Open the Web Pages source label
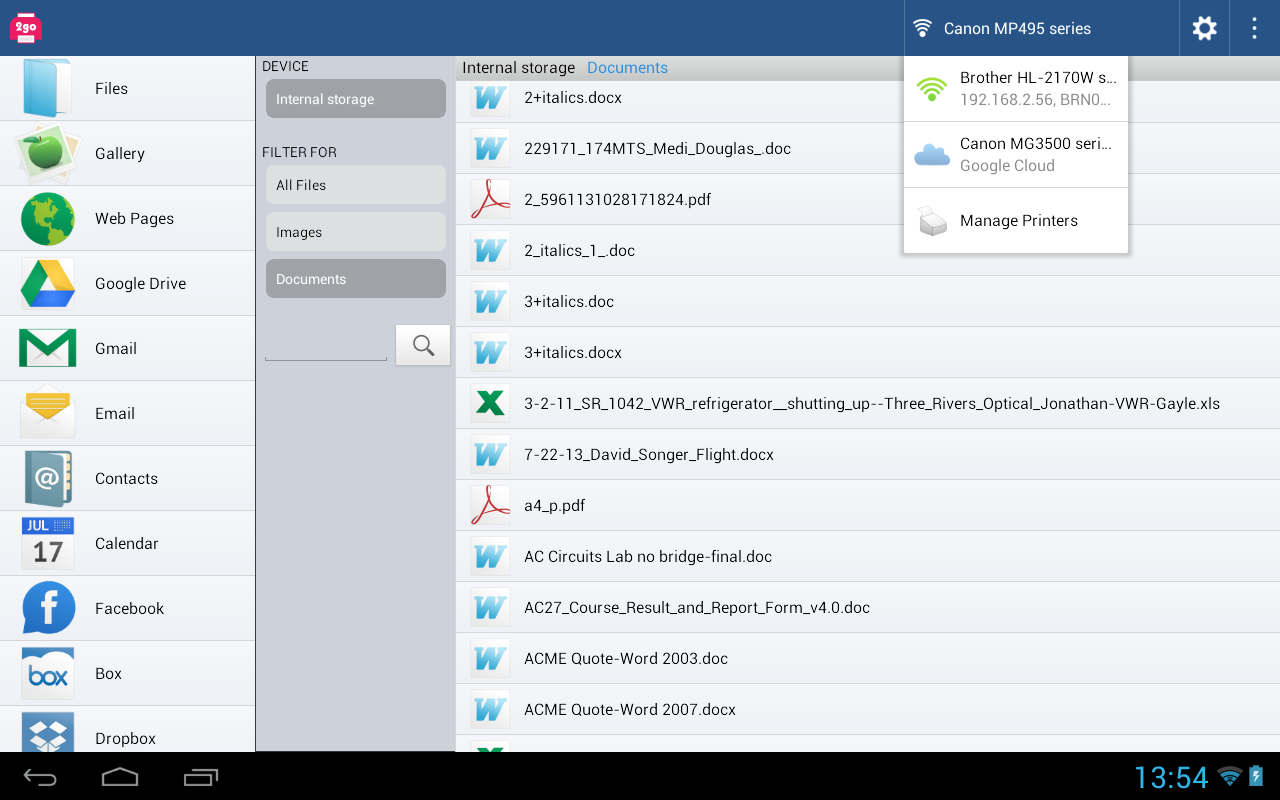Screen dimensions: 1280x800 pyautogui.click(x=134, y=218)
